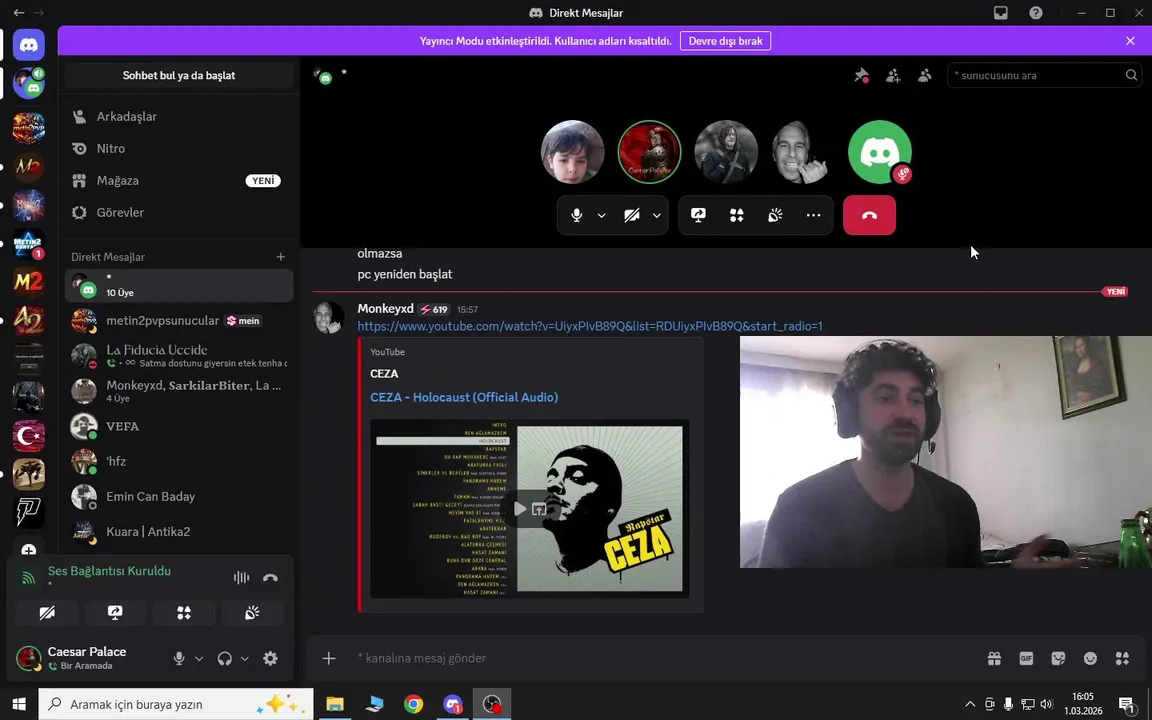Viewport: 1152px width, 720px height.
Task: Toggle member list icon
Action: pyautogui.click(x=924, y=75)
